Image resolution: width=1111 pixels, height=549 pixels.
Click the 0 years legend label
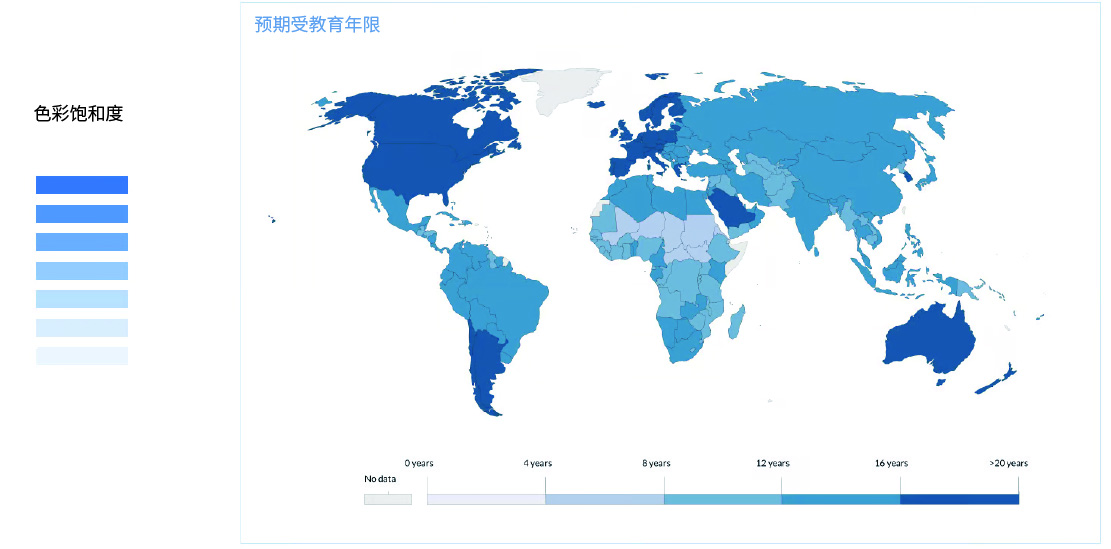pyautogui.click(x=419, y=463)
